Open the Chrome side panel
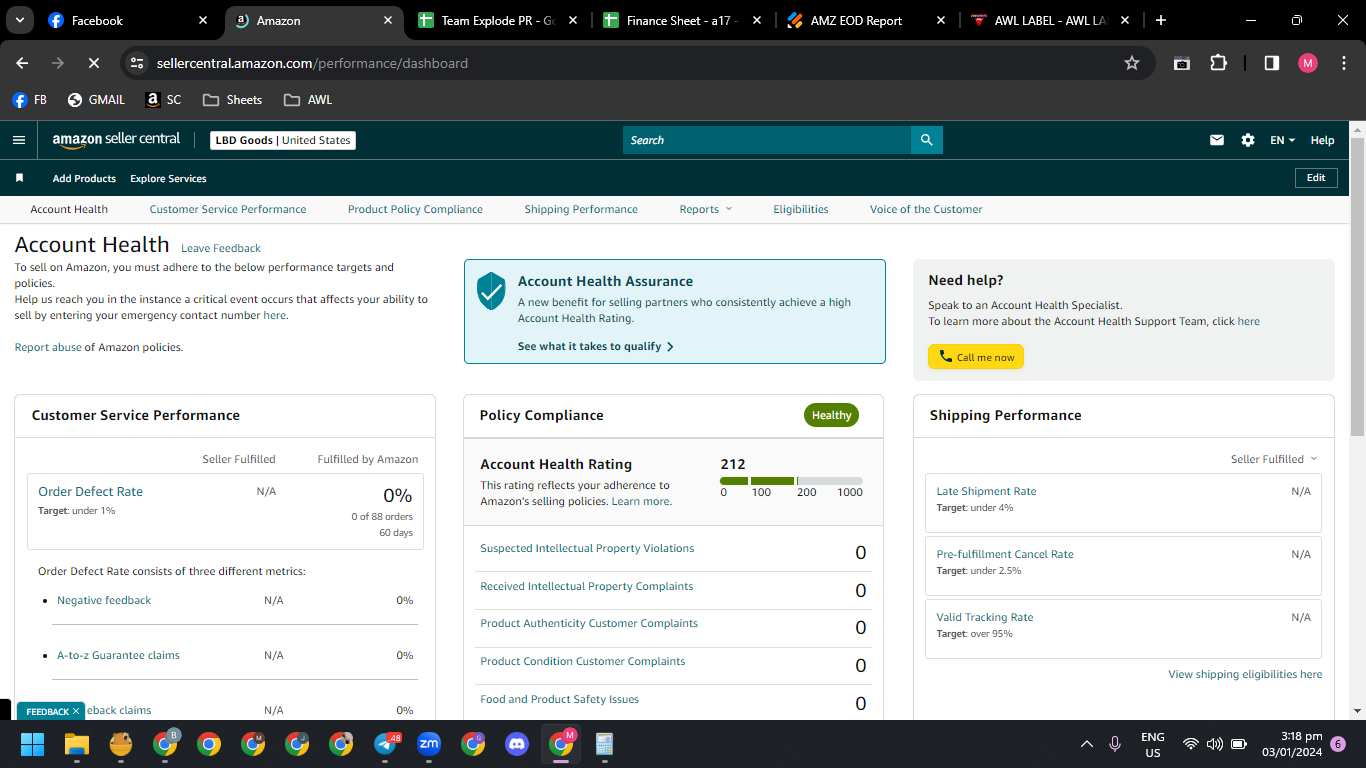Image resolution: width=1366 pixels, height=768 pixels. pyautogui.click(x=1272, y=63)
